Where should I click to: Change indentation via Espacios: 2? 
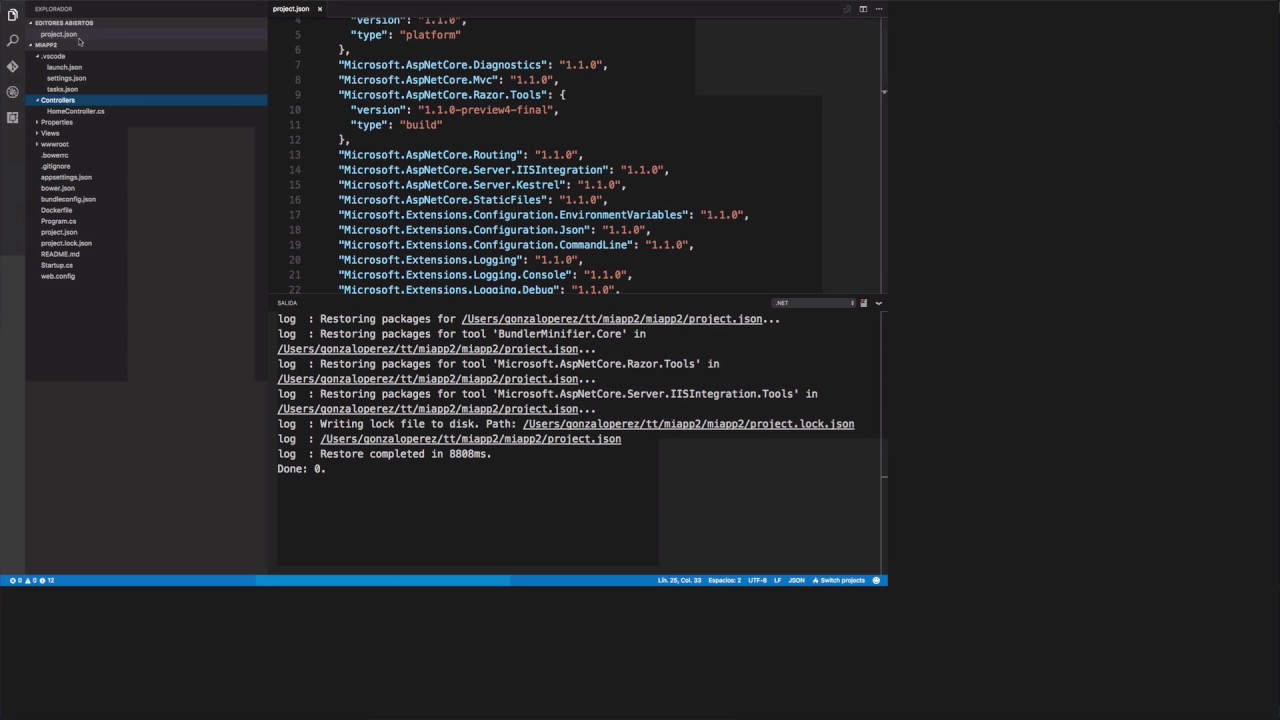pos(725,580)
